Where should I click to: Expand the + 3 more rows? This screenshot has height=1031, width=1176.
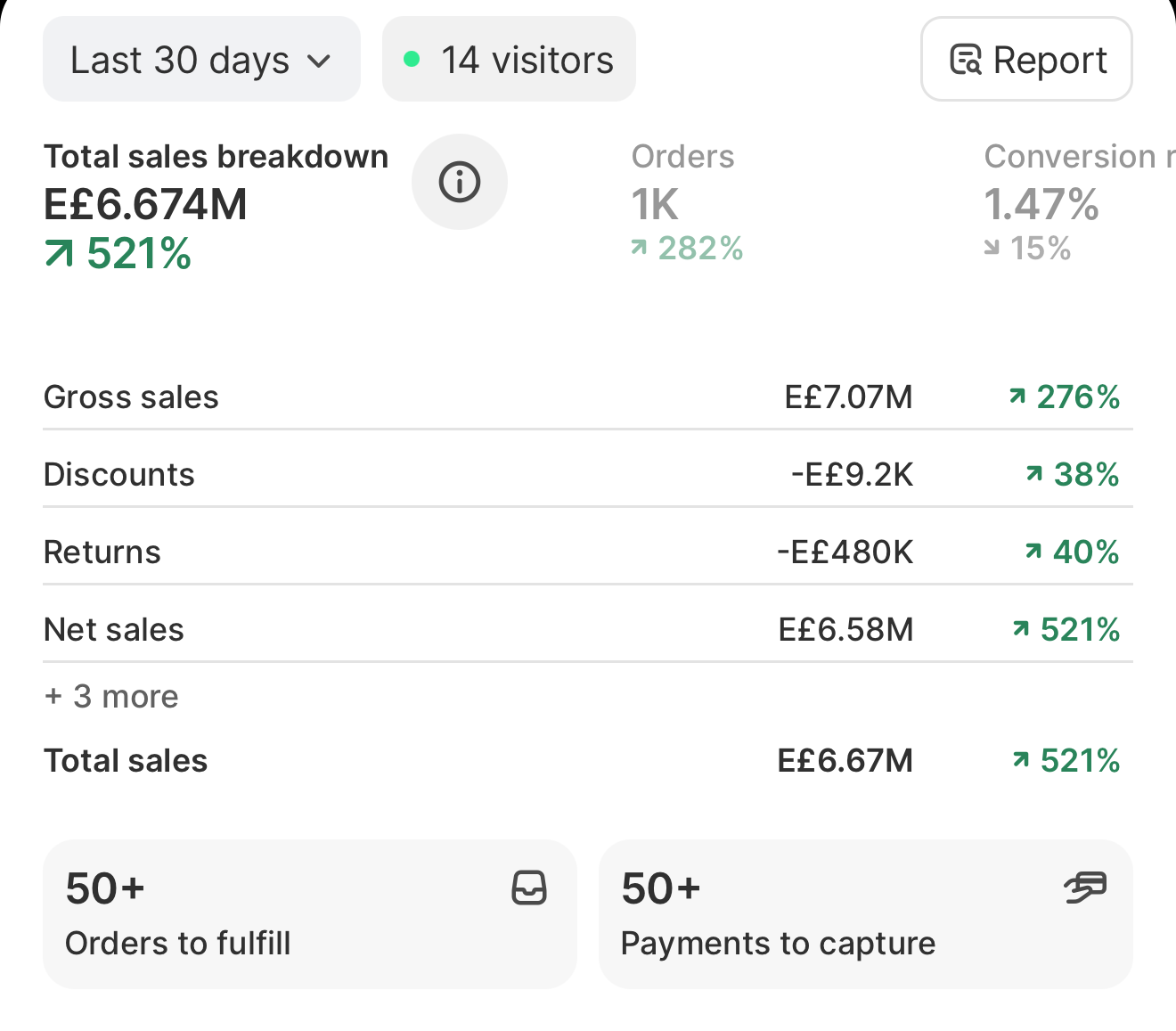click(111, 696)
